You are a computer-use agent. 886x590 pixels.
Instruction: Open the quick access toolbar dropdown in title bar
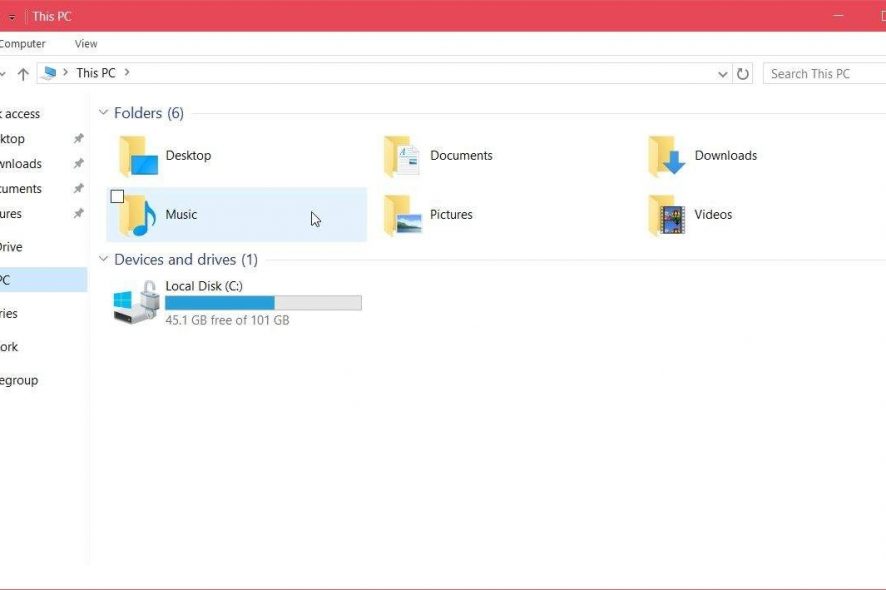coord(12,17)
